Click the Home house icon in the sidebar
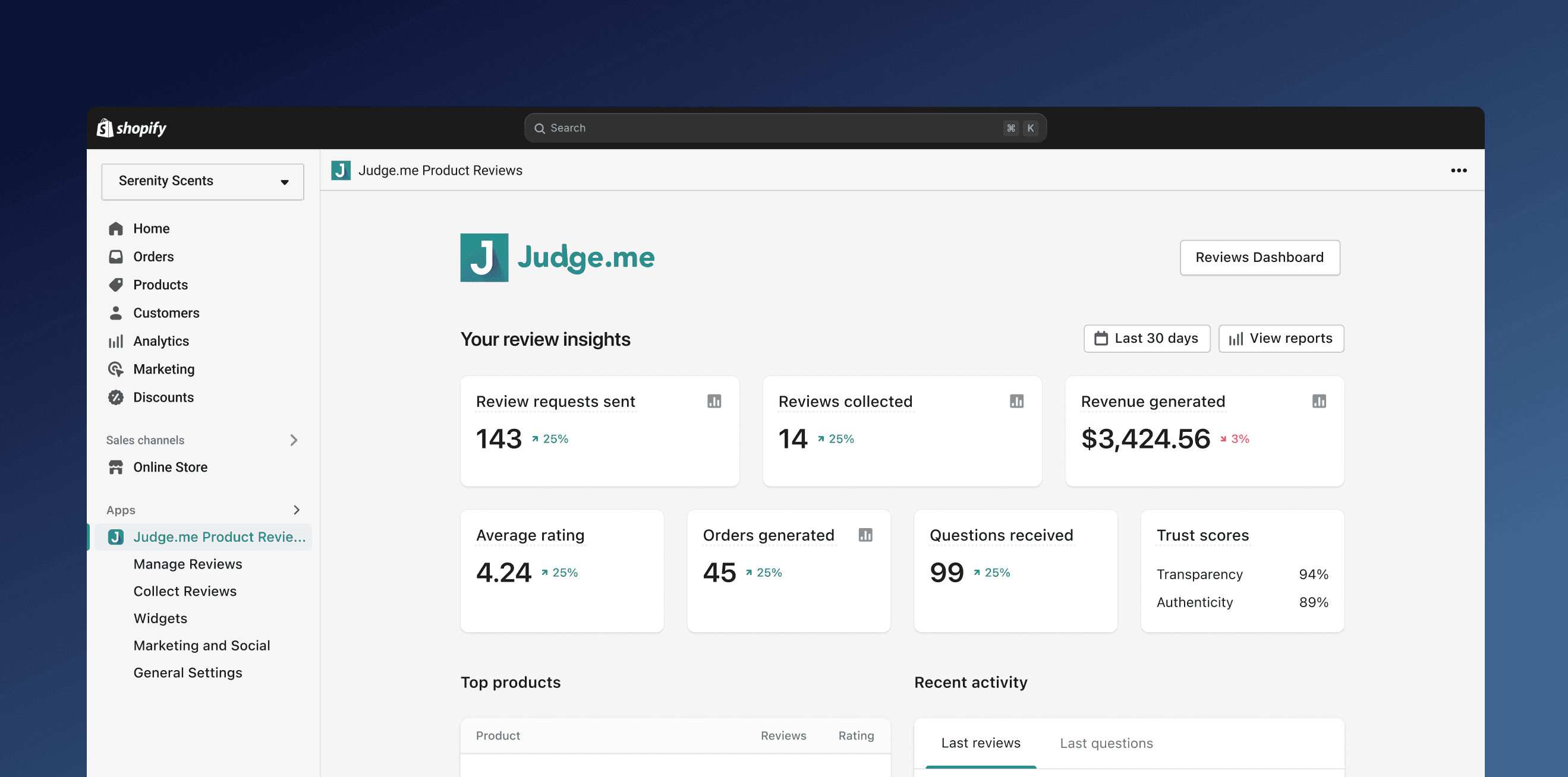Image resolution: width=1568 pixels, height=777 pixels. point(116,229)
